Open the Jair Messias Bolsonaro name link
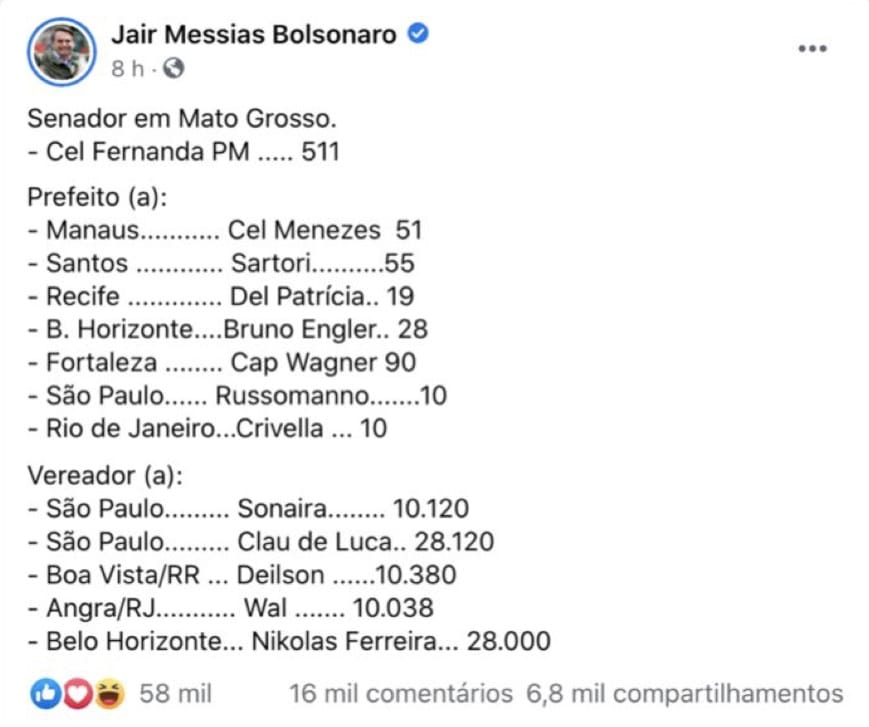The width and height of the screenshot is (869, 727). click(x=254, y=34)
